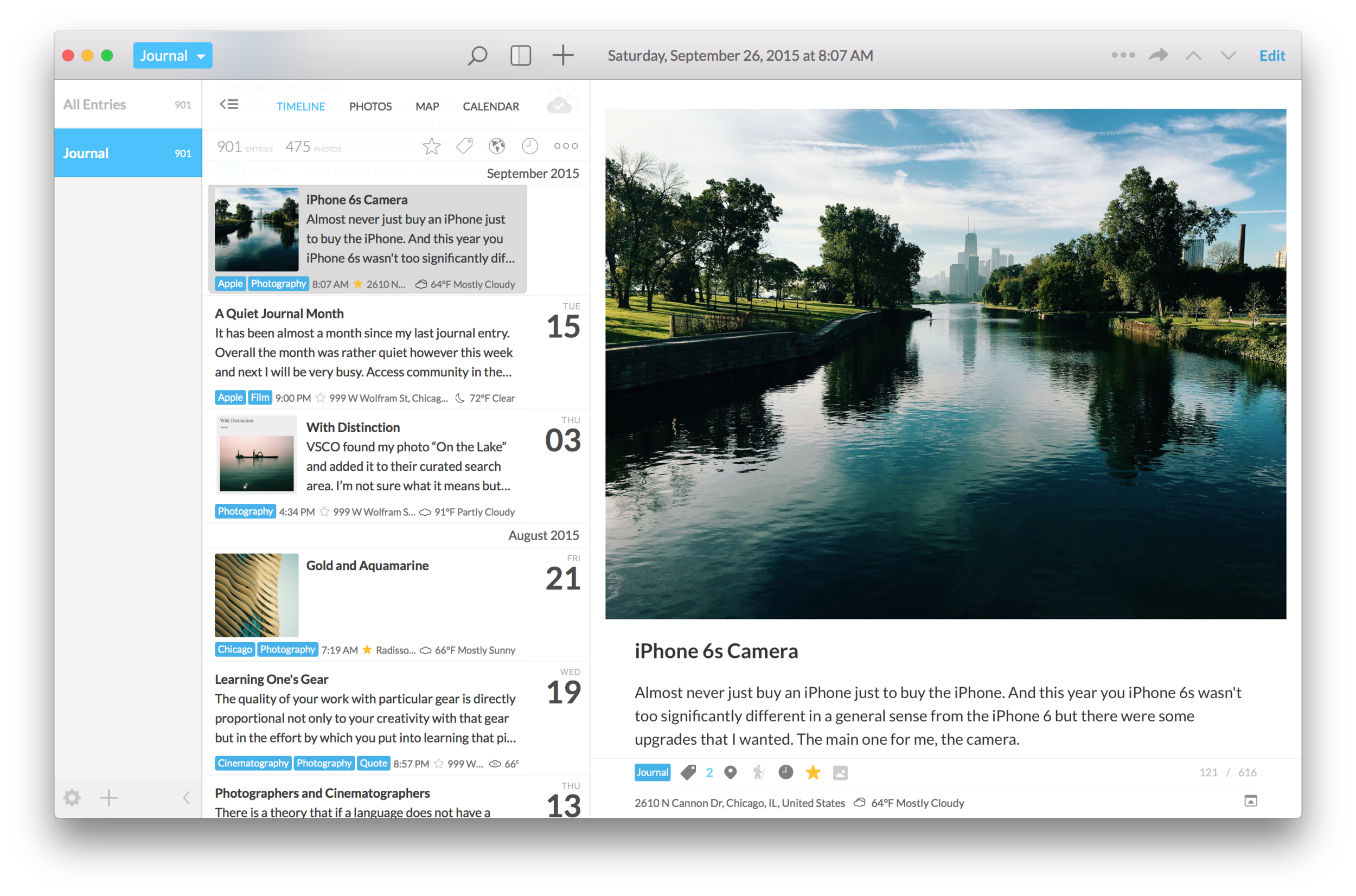Switch to the PHOTOS tab
The width and height of the screenshot is (1356, 896).
(370, 106)
